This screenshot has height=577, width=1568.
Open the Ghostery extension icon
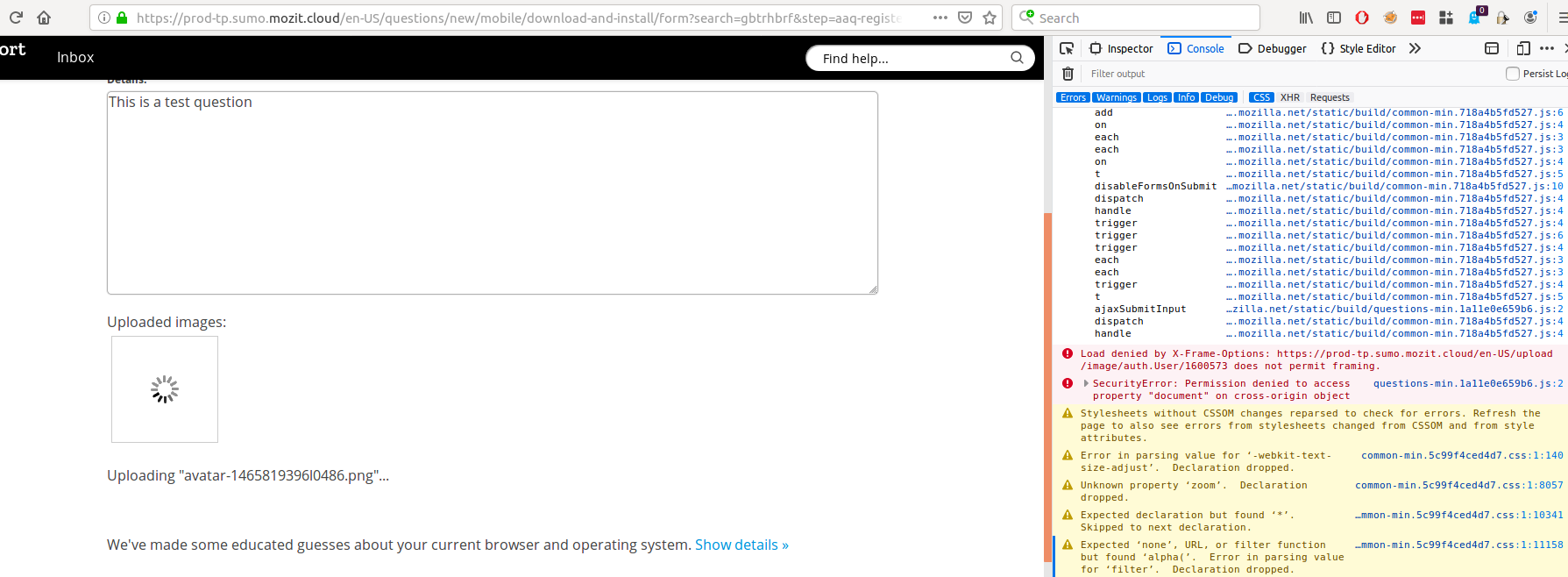1474,18
